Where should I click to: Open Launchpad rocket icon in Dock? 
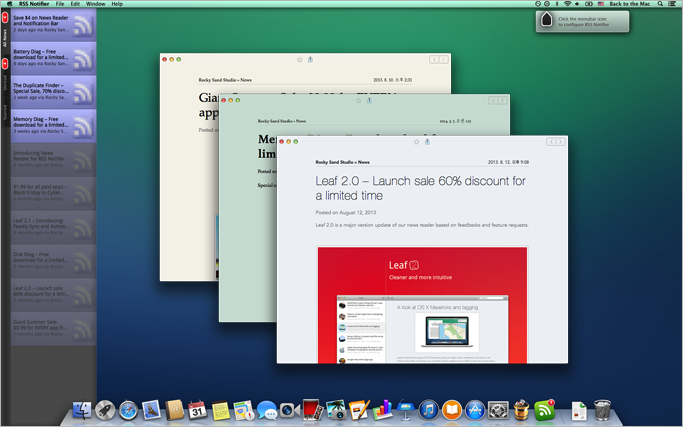[105, 410]
